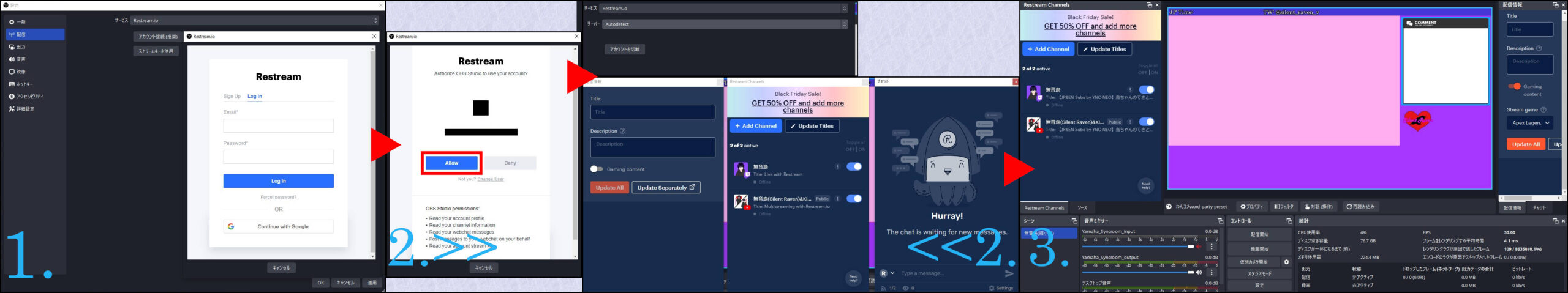Viewport: 1568px width, 293px height.
Task: Select ホットキー in the settings sidebar
Action: 35,84
